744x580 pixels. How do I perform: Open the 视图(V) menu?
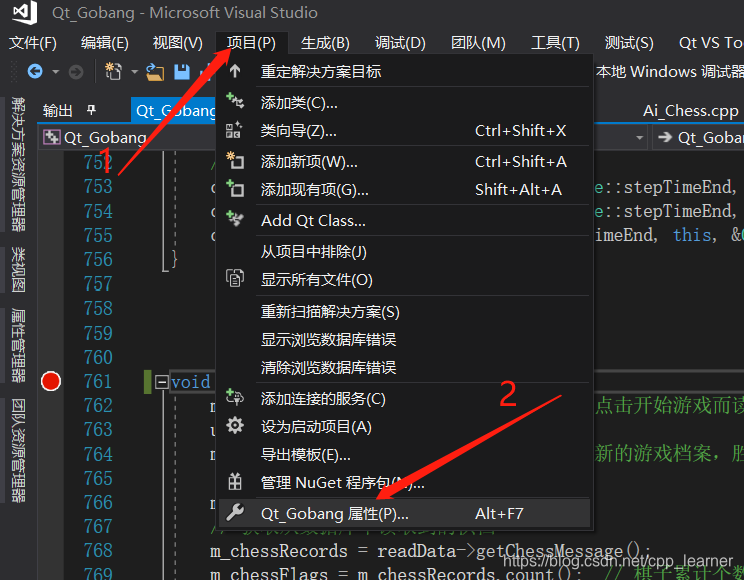[177, 43]
